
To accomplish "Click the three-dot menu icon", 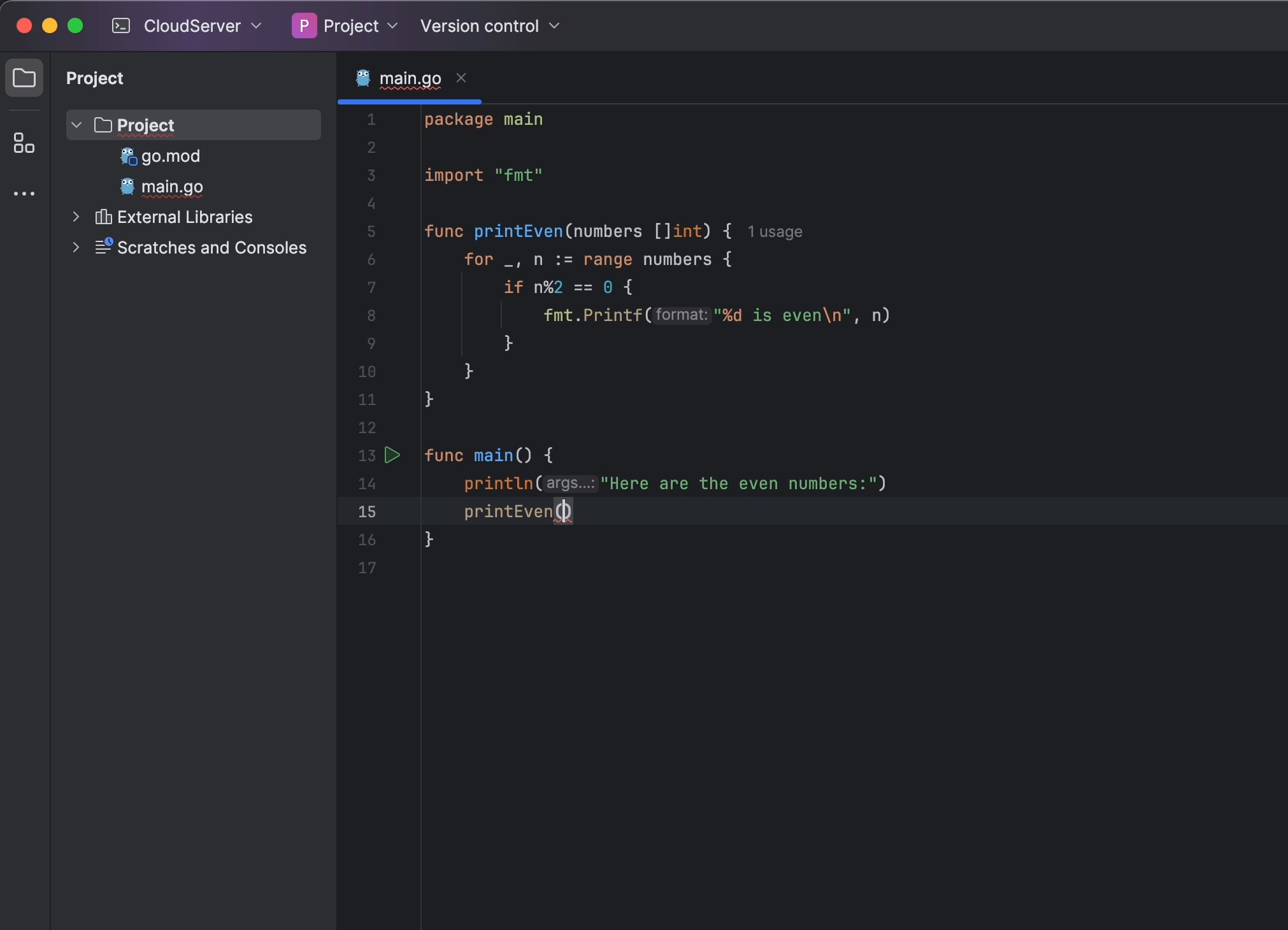I will click(24, 193).
